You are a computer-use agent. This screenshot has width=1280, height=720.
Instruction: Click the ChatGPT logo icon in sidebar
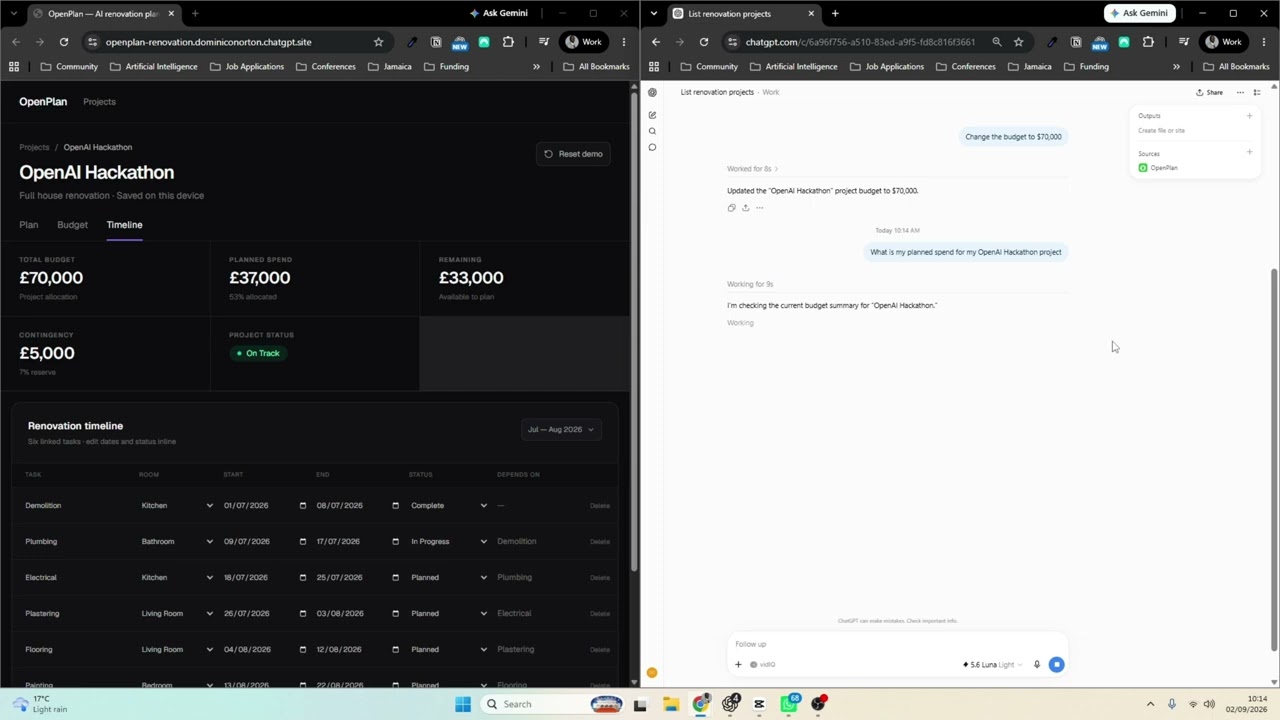(x=652, y=92)
